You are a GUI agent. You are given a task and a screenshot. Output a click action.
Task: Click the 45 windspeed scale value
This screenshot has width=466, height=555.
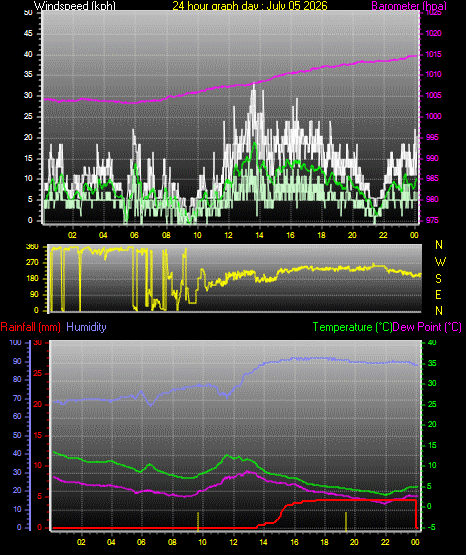[x=28, y=34]
